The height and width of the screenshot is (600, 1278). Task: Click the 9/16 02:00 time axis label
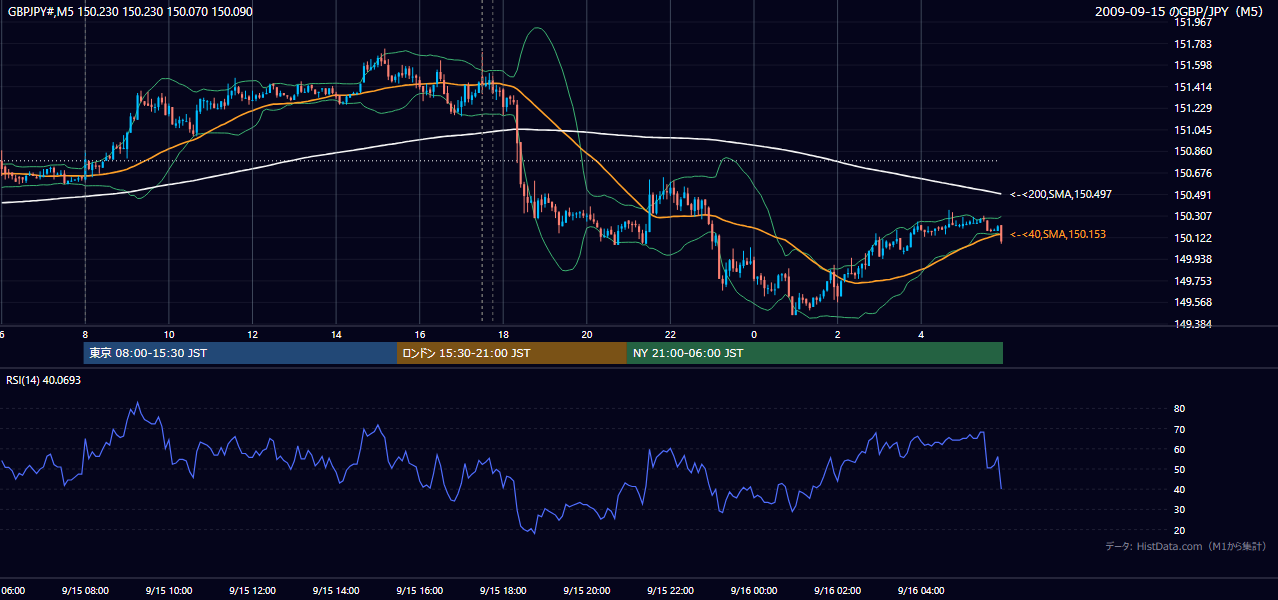pyautogui.click(x=837, y=590)
